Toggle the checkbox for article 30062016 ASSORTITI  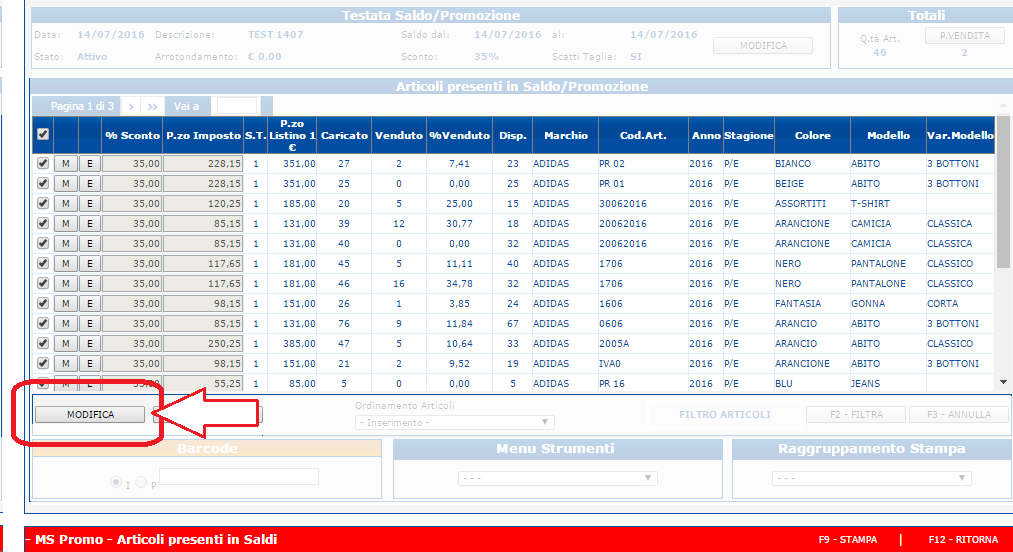tap(43, 204)
